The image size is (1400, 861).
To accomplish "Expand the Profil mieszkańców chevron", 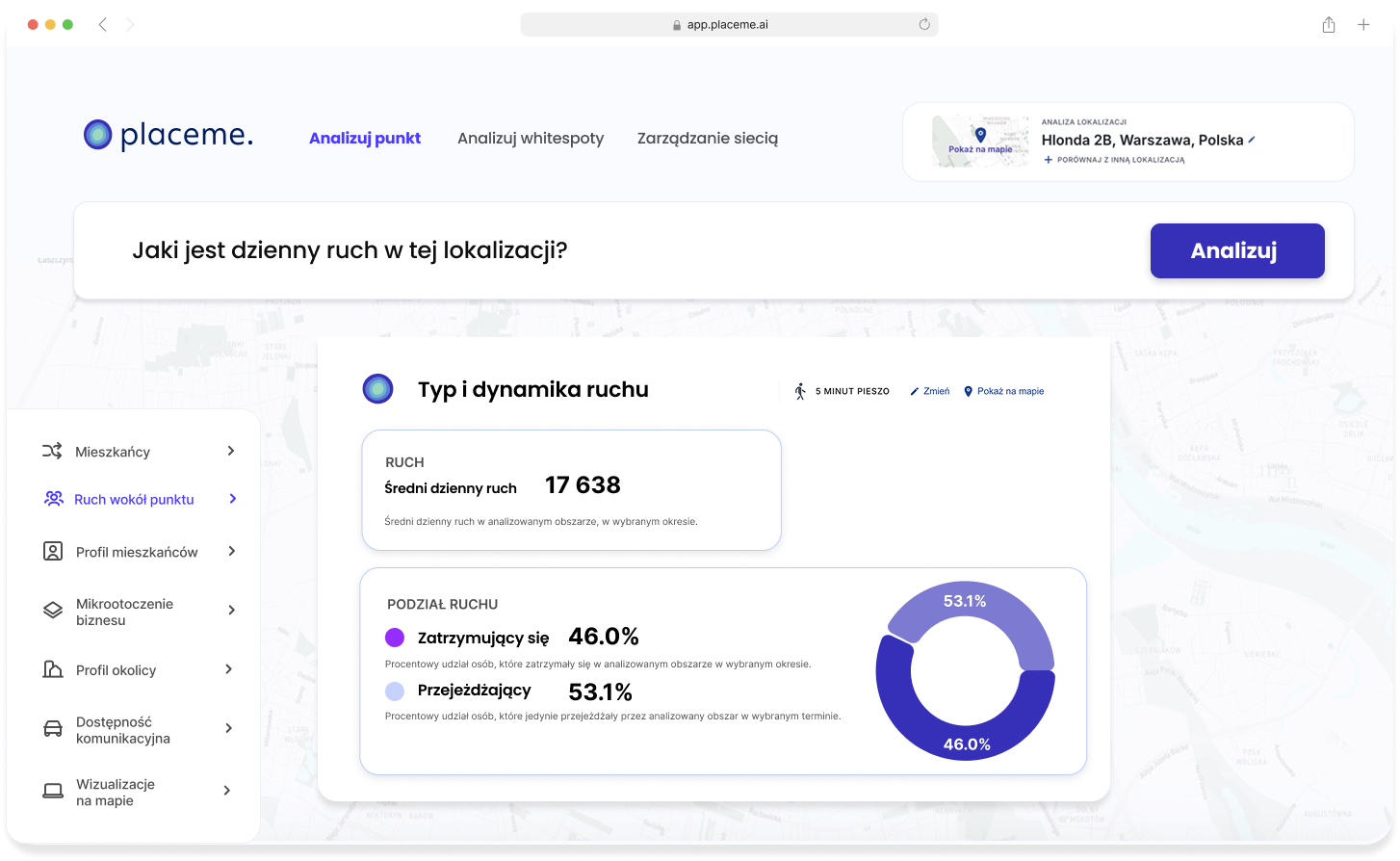I will 231,551.
